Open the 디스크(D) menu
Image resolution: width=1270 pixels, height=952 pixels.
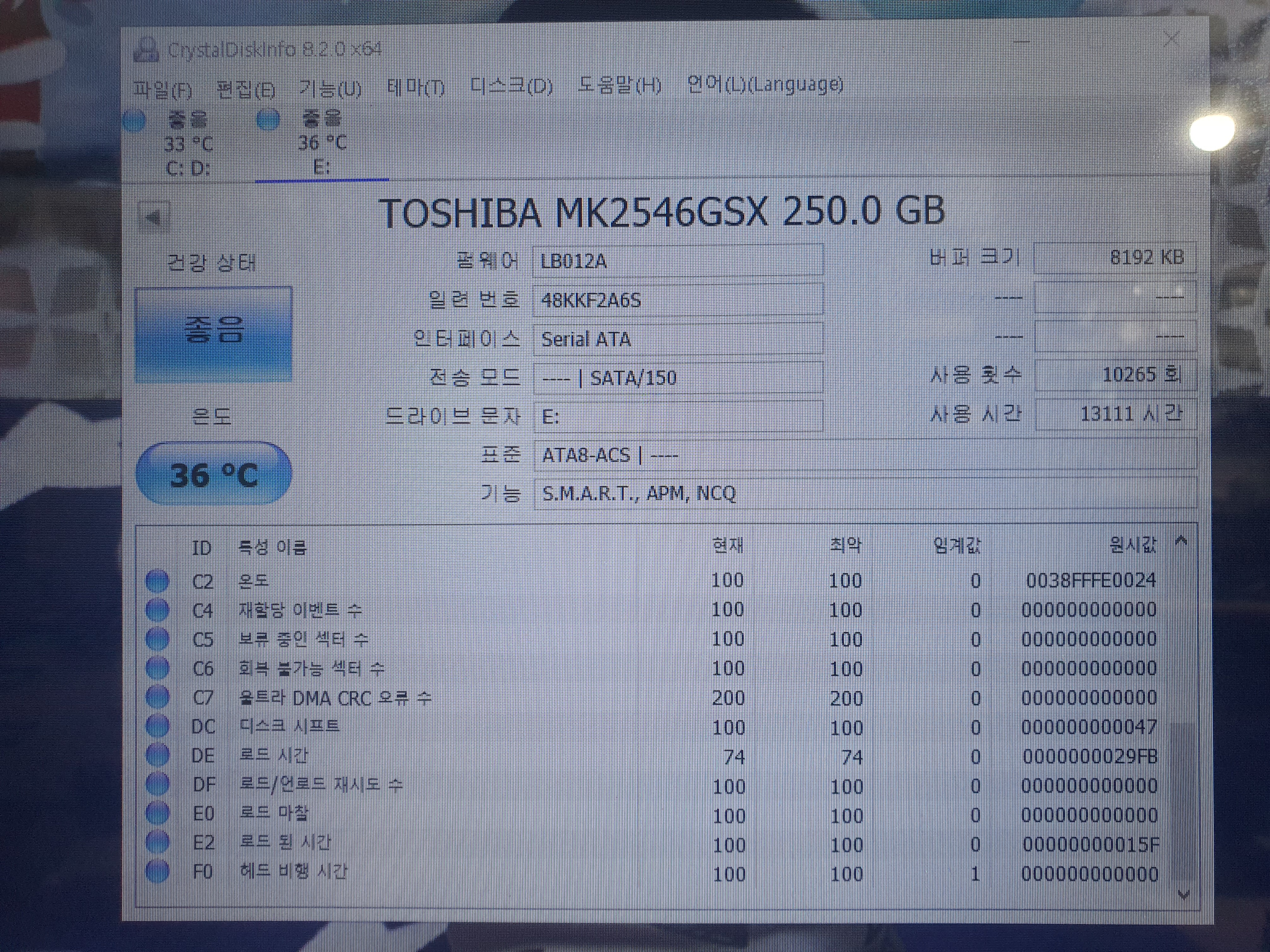click(x=511, y=86)
